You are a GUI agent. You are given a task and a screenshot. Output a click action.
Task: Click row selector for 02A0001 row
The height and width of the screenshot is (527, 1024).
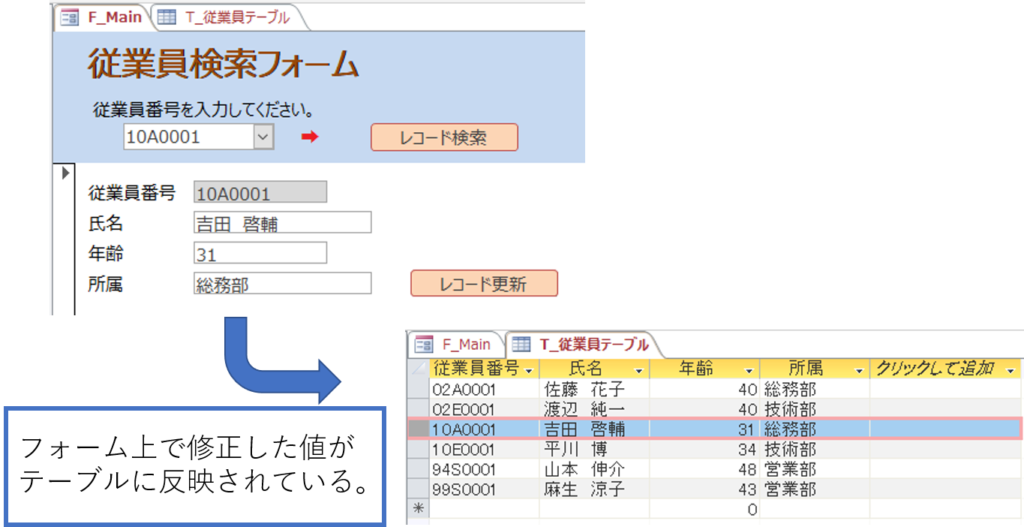click(418, 389)
